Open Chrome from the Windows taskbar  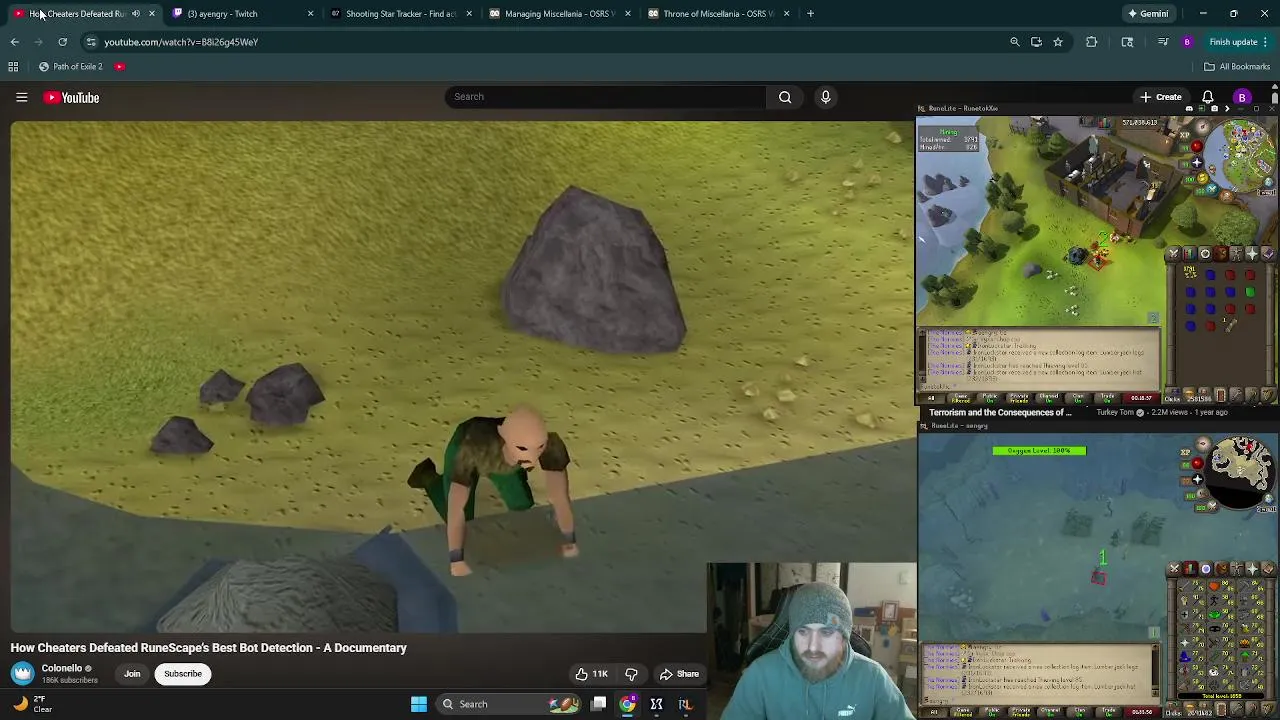point(627,704)
